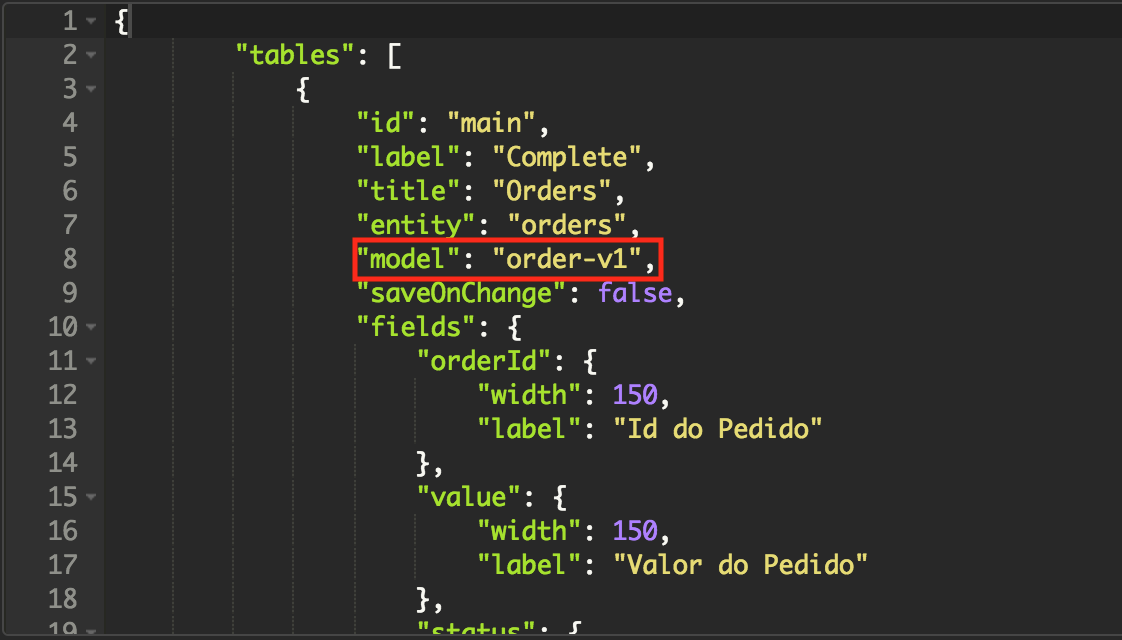The height and width of the screenshot is (640, 1122).
Task: Collapse the "value" block fold arrow on line 15
Action: [x=91, y=496]
